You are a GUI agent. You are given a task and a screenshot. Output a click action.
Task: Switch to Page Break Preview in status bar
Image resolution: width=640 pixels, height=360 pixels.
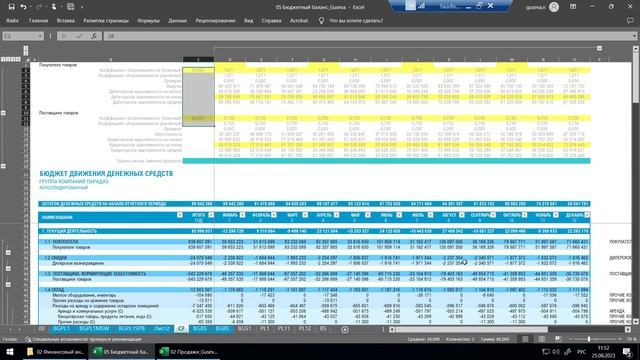[x=558, y=339]
